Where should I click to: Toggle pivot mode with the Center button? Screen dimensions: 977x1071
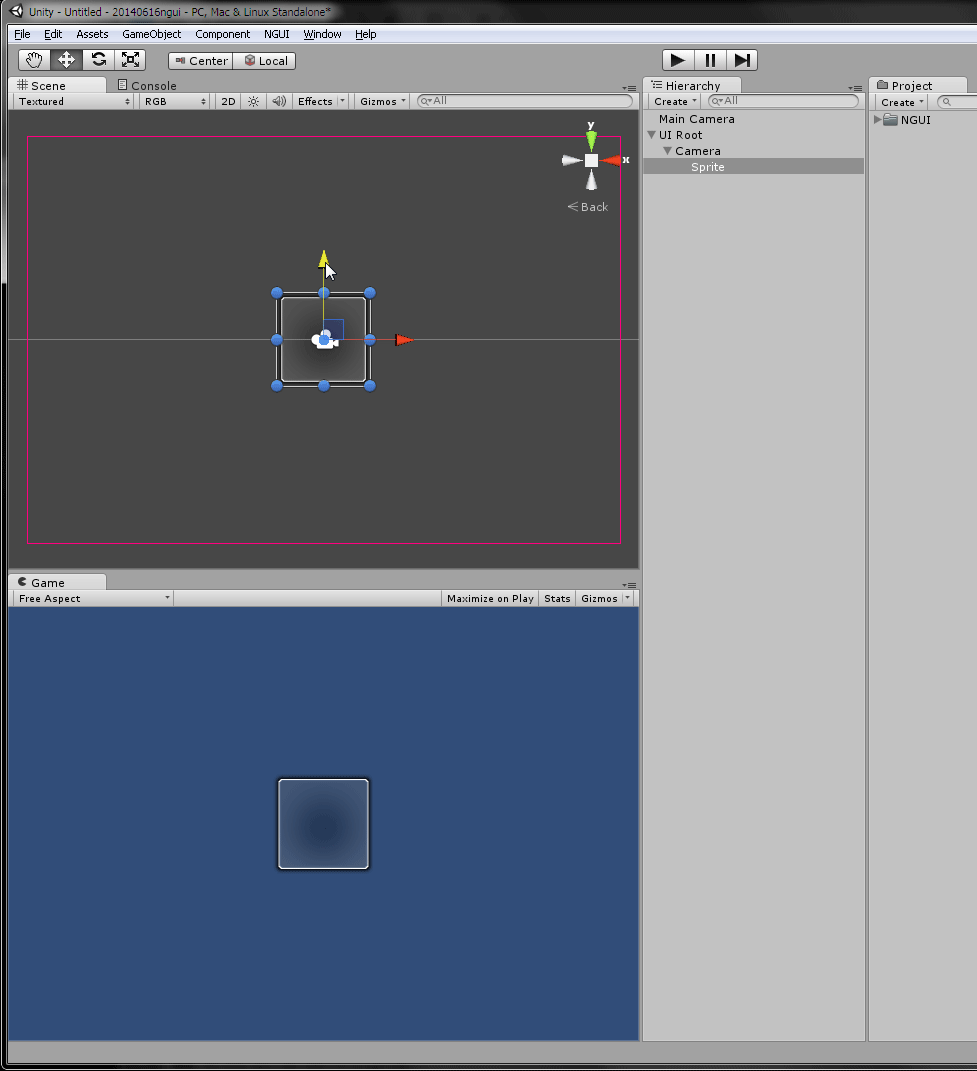pyautogui.click(x=201, y=61)
